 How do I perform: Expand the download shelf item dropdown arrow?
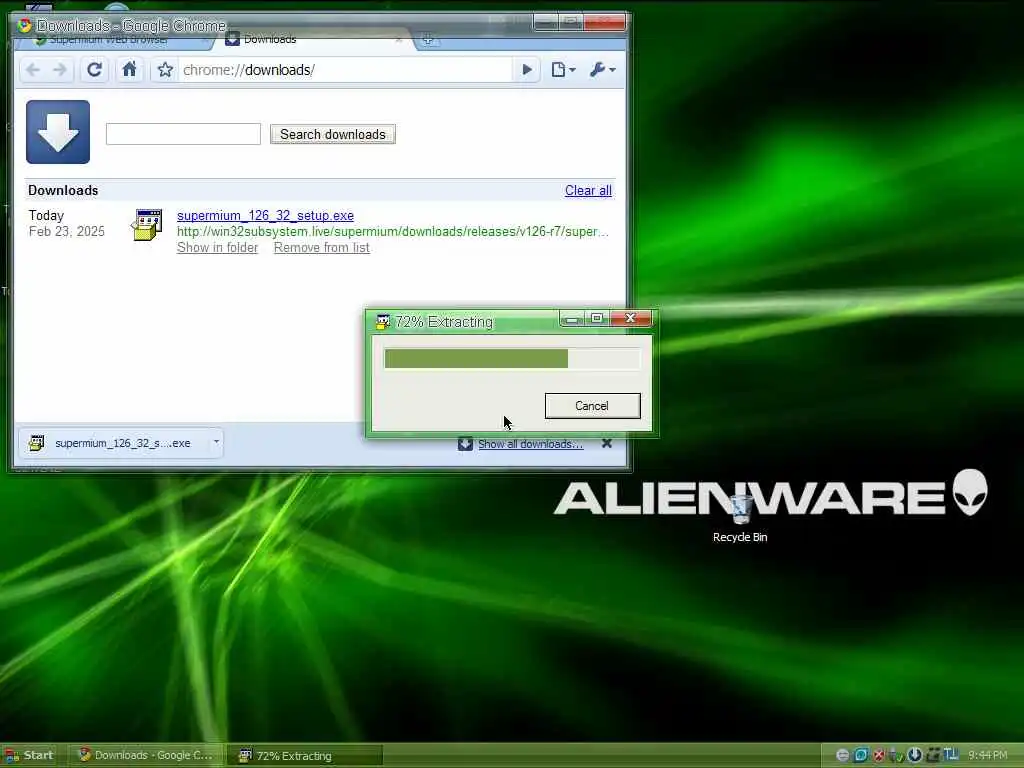tap(216, 442)
